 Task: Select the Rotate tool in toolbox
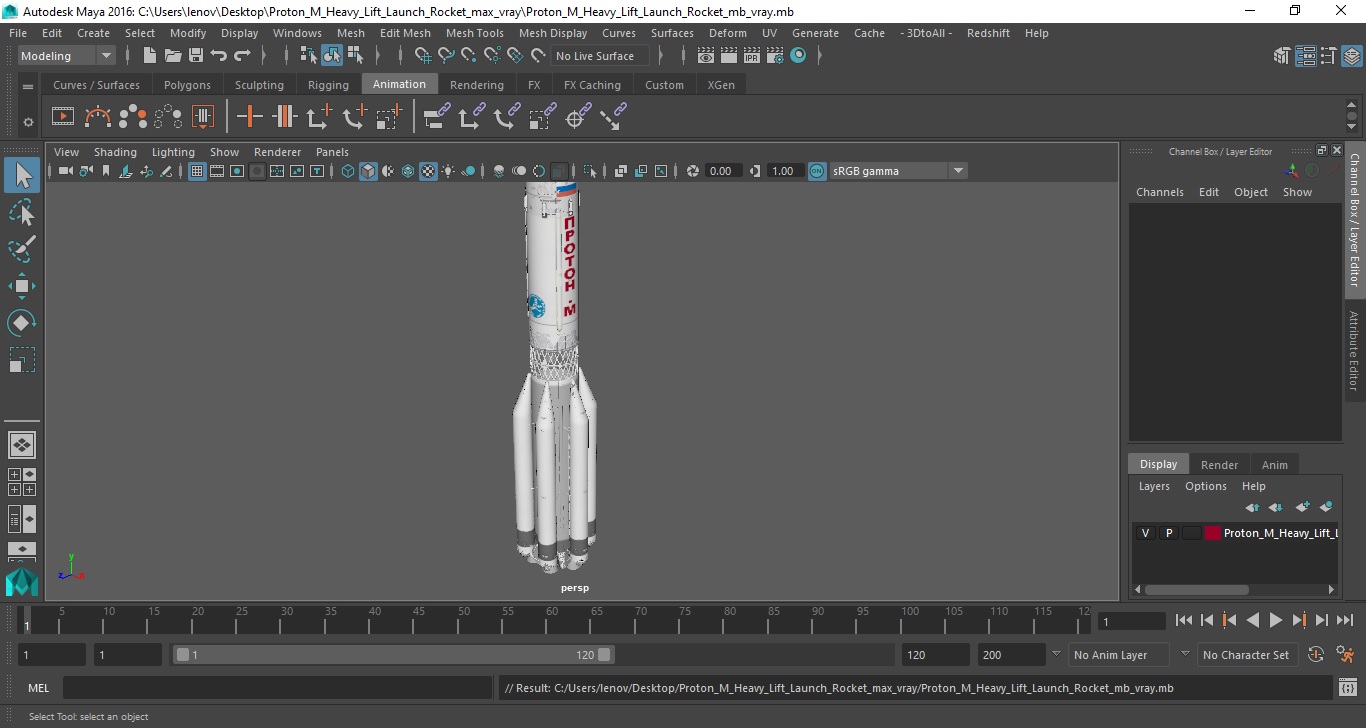[x=22, y=323]
